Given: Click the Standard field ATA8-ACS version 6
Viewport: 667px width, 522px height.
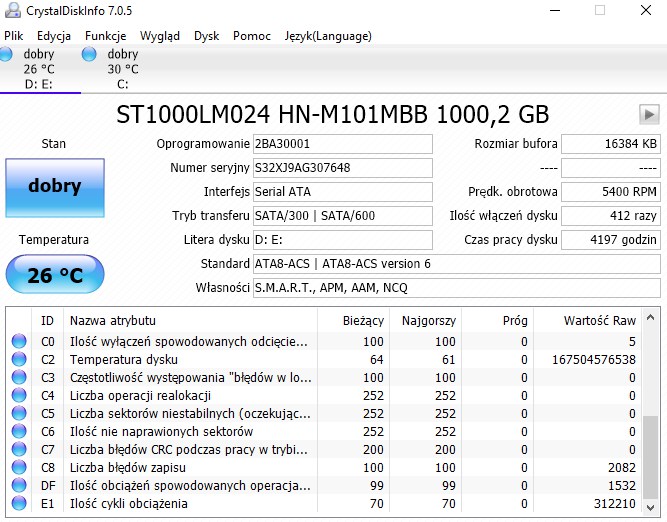Looking at the screenshot, I should 456,264.
